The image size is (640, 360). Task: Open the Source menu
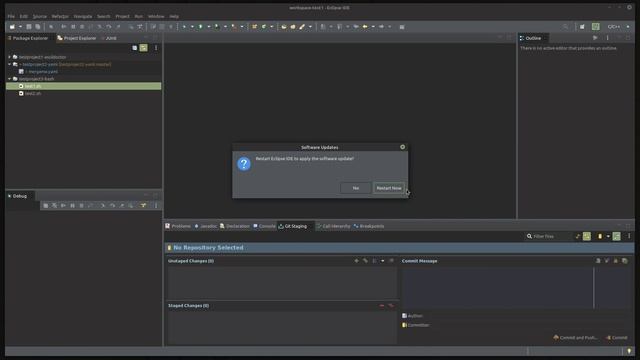pyautogui.click(x=40, y=16)
